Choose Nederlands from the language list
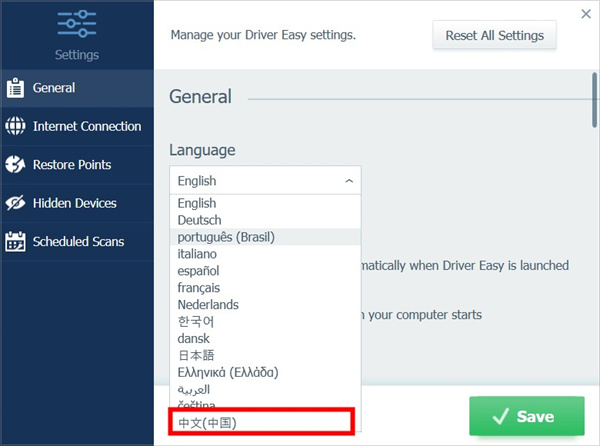Viewport: 600px width, 446px height. (207, 304)
